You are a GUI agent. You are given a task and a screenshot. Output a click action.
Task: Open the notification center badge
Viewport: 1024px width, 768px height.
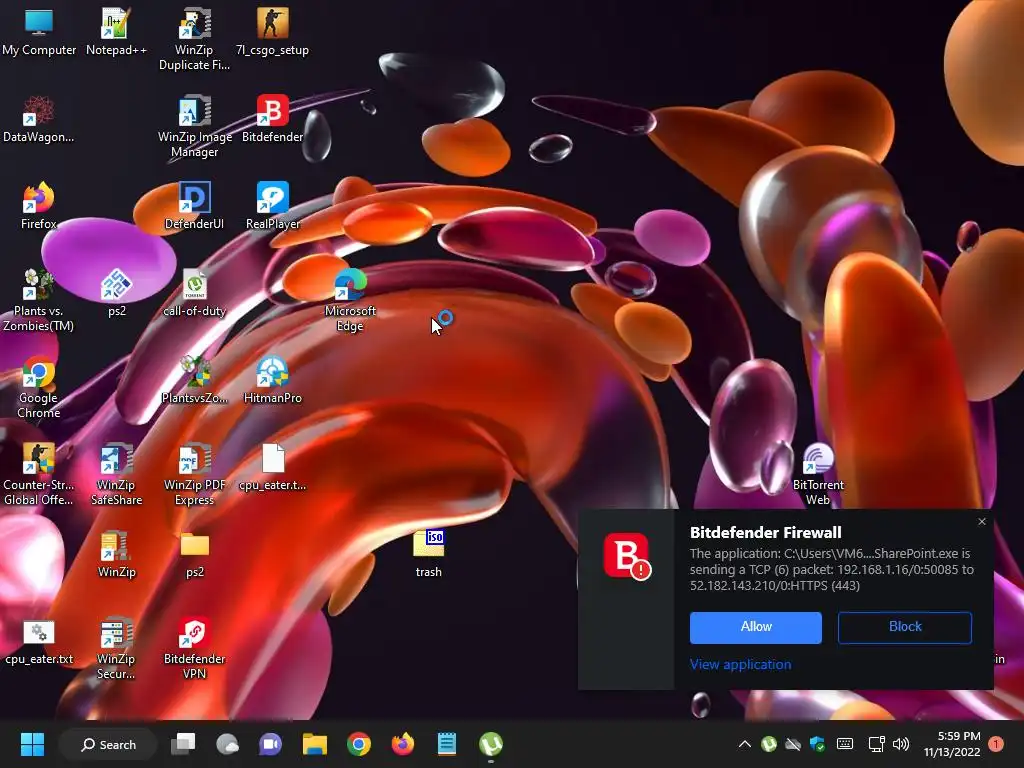pyautogui.click(x=996, y=744)
